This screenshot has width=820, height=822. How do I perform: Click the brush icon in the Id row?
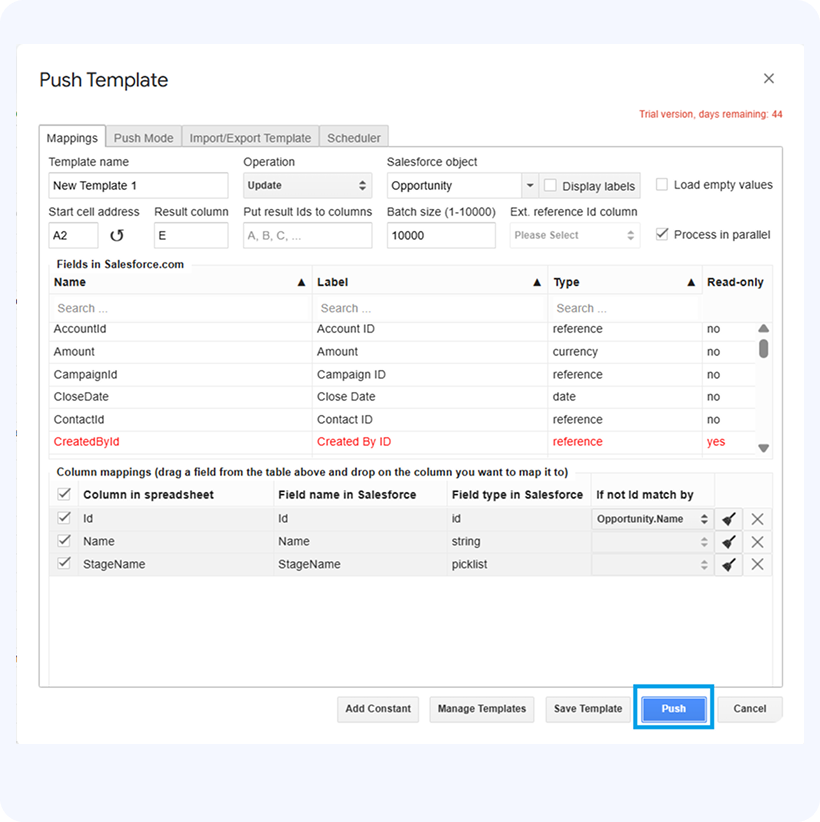pyautogui.click(x=729, y=519)
